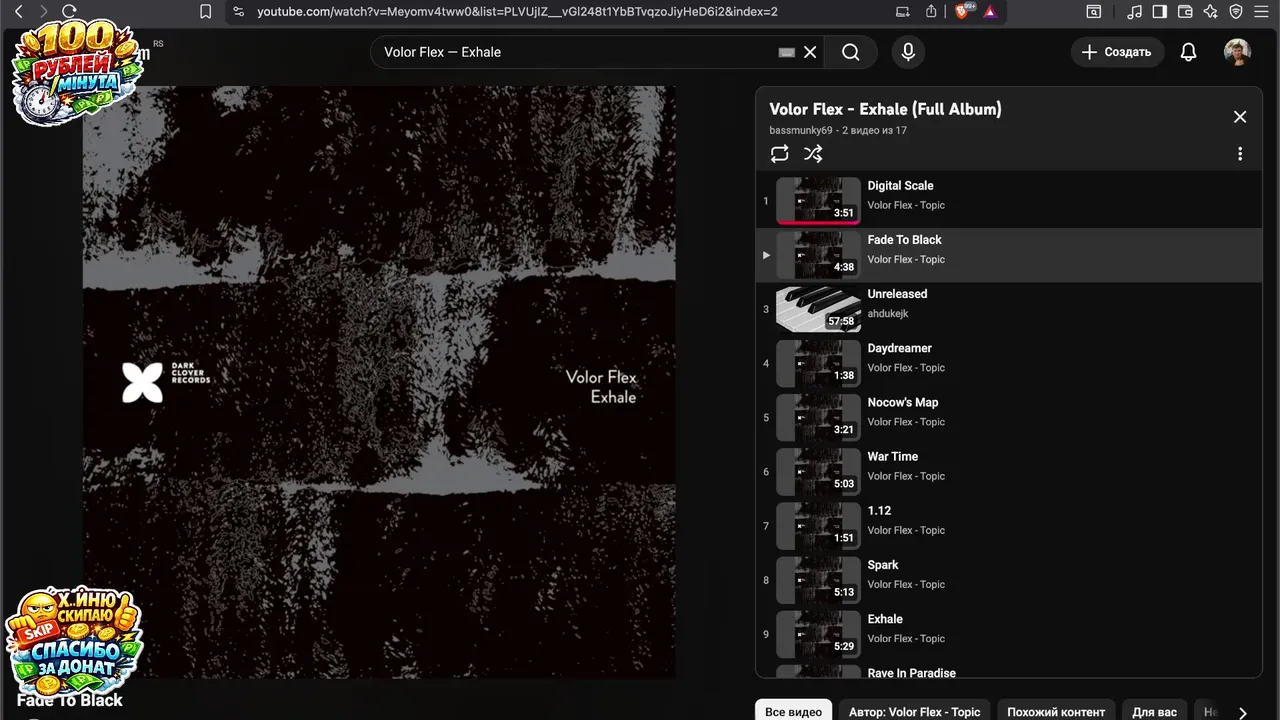Image resolution: width=1280 pixels, height=720 pixels.
Task: Select Похожий контент chip
Action: click(x=1056, y=711)
